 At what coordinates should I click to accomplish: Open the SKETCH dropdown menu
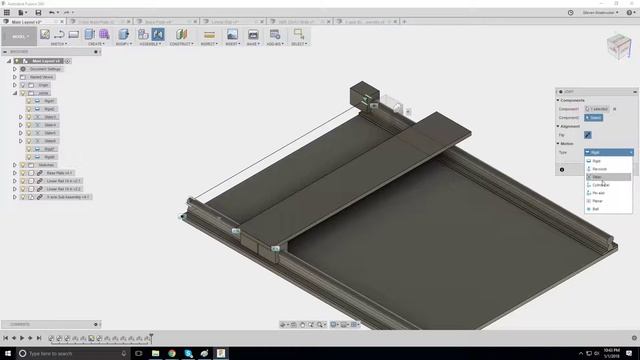59,44
